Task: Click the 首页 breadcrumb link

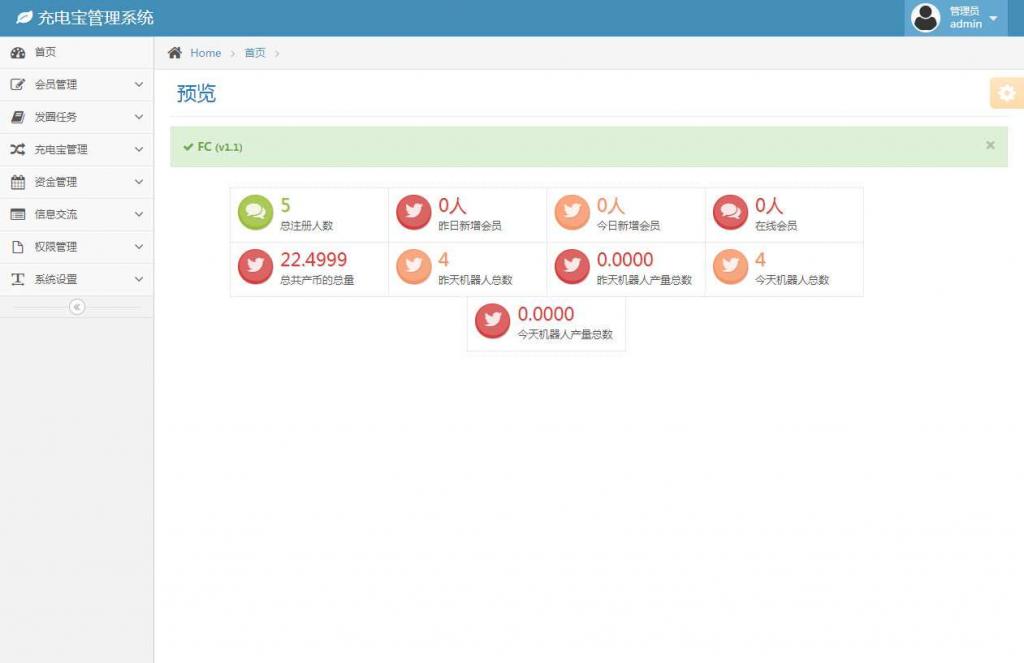Action: tap(255, 53)
